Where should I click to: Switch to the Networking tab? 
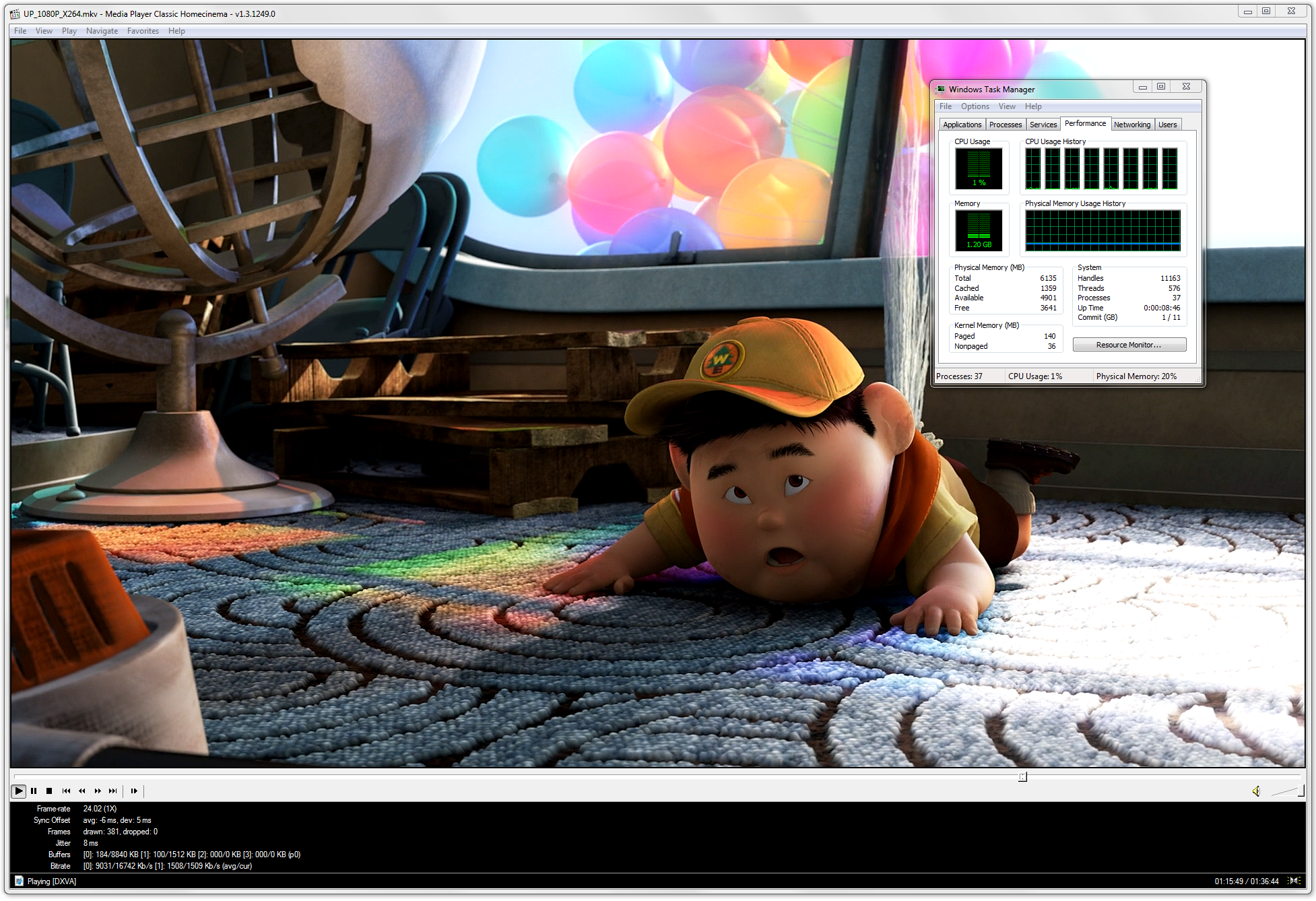[1131, 125]
